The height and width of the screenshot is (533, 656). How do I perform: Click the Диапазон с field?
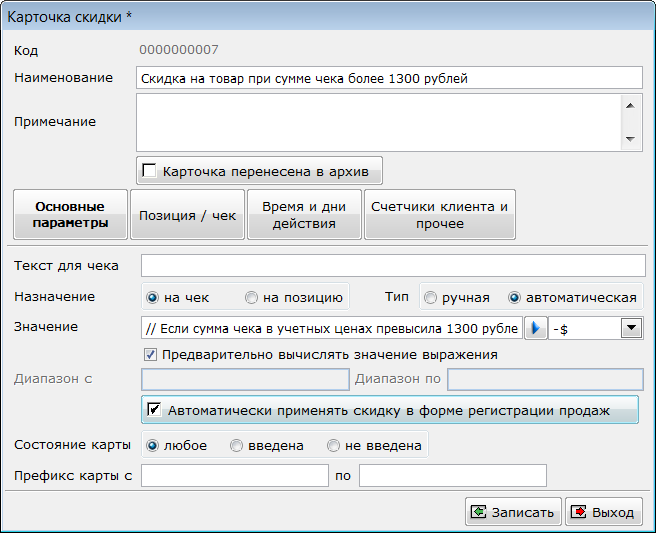[x=245, y=379]
